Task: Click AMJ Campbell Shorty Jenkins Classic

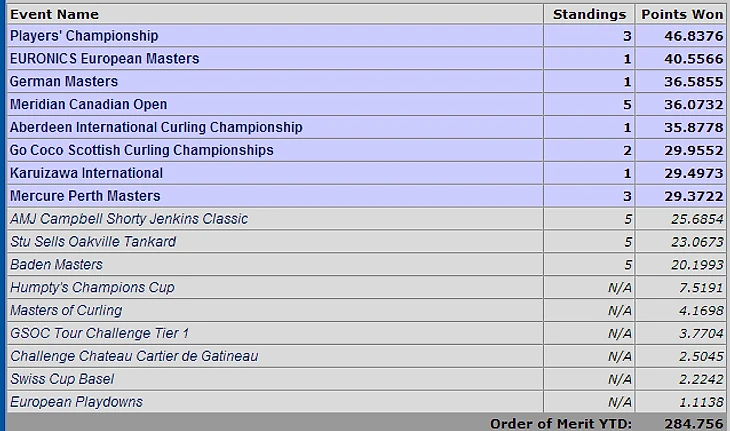Action: tap(129, 218)
